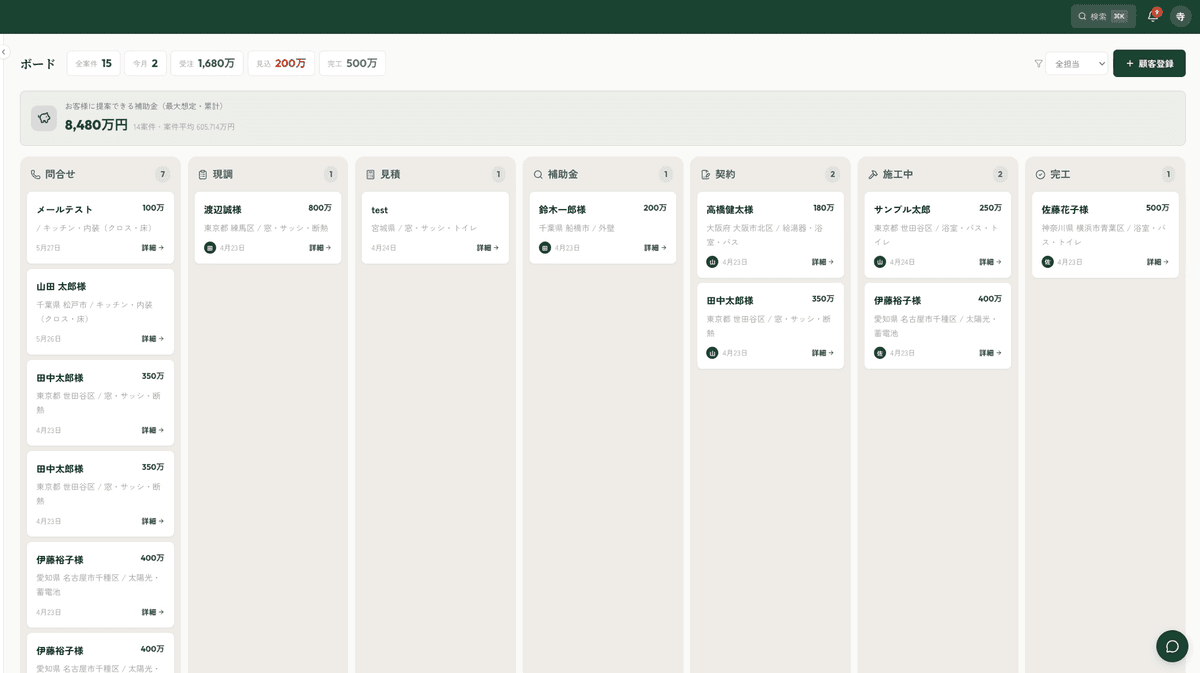
Task: Select the 全案件 15 stat chip
Action: click(94, 63)
